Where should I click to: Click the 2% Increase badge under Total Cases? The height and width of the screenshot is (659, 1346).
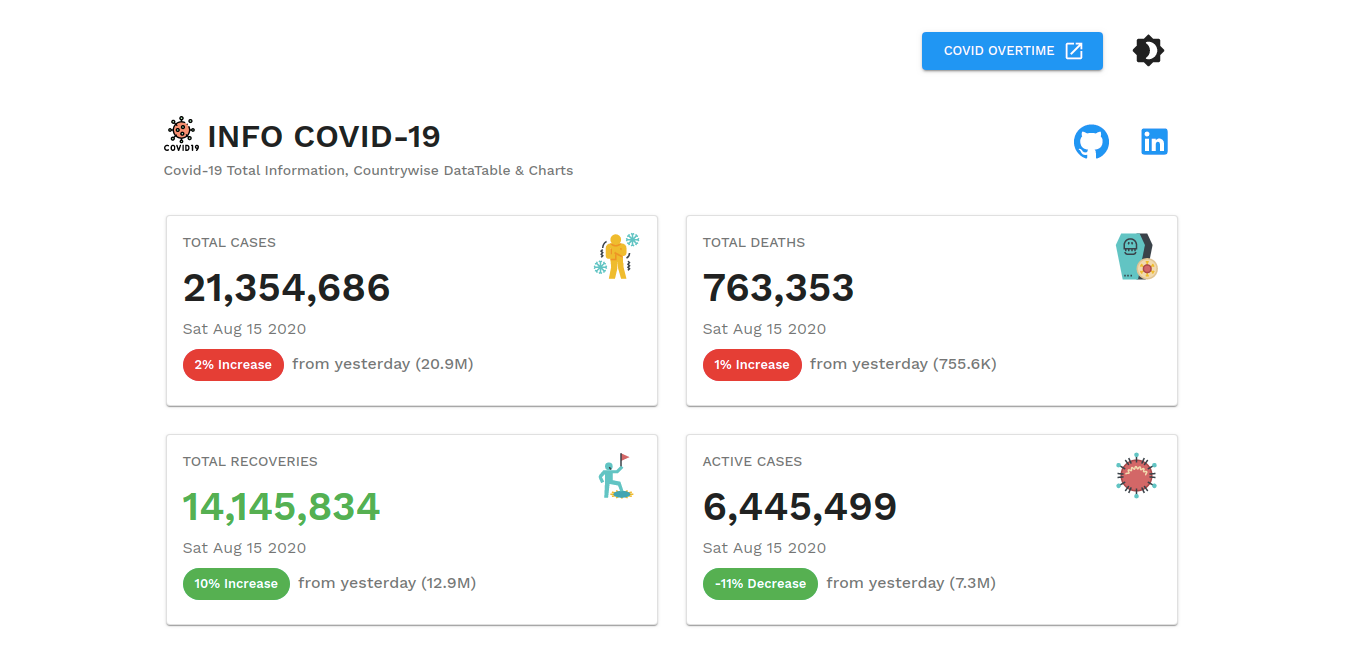tap(233, 364)
